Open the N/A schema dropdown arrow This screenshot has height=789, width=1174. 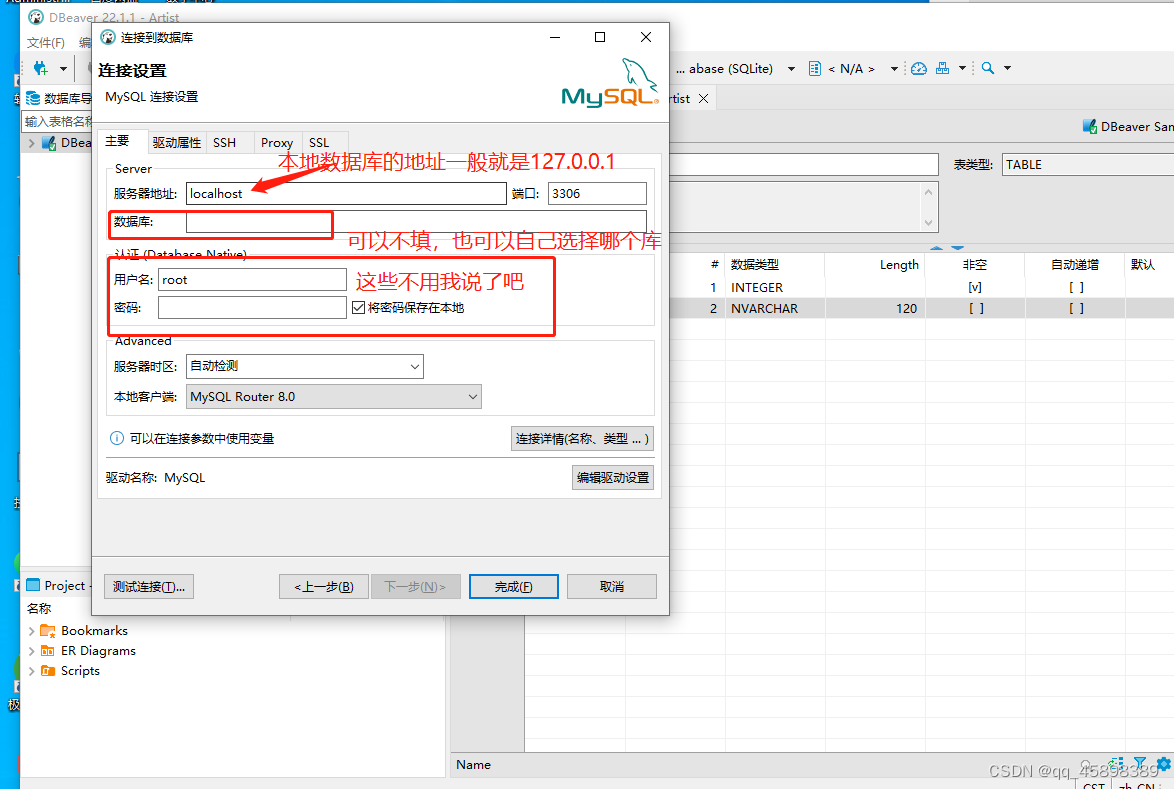(x=894, y=69)
